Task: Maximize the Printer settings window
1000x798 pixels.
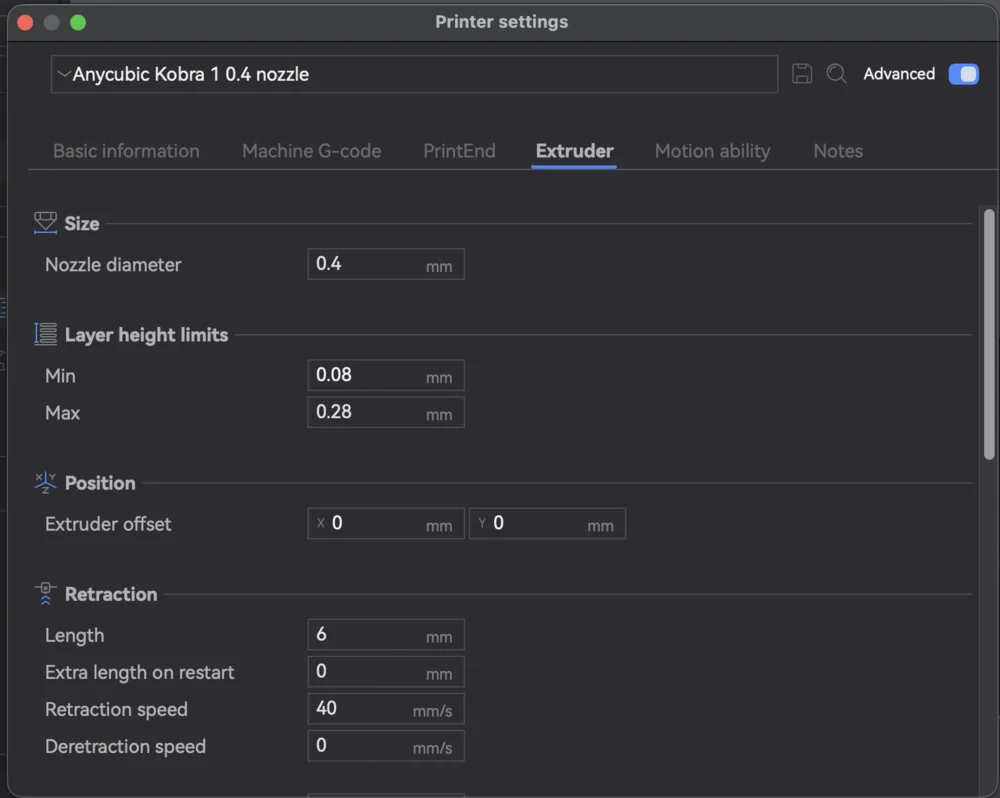Action: click(78, 22)
